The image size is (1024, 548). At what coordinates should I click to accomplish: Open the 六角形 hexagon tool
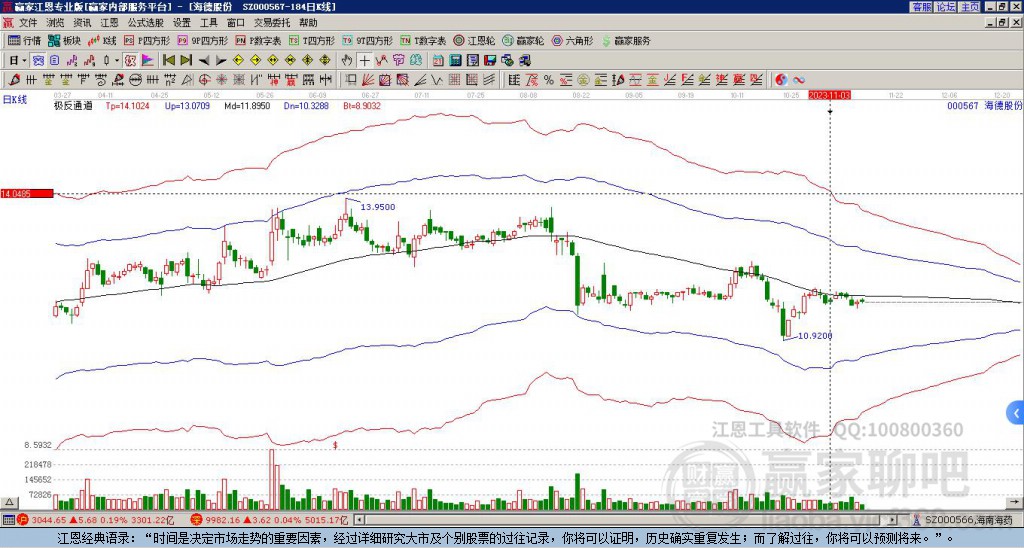tap(572, 40)
